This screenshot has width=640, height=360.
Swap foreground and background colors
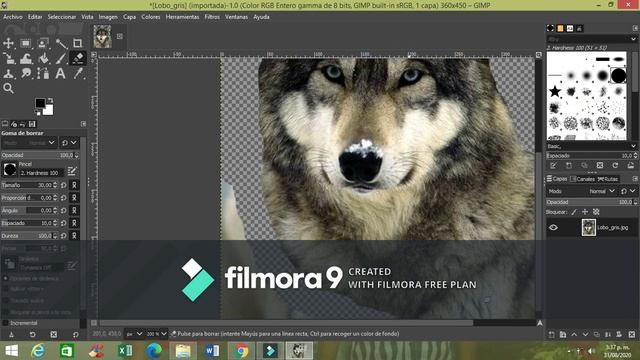coord(51,100)
